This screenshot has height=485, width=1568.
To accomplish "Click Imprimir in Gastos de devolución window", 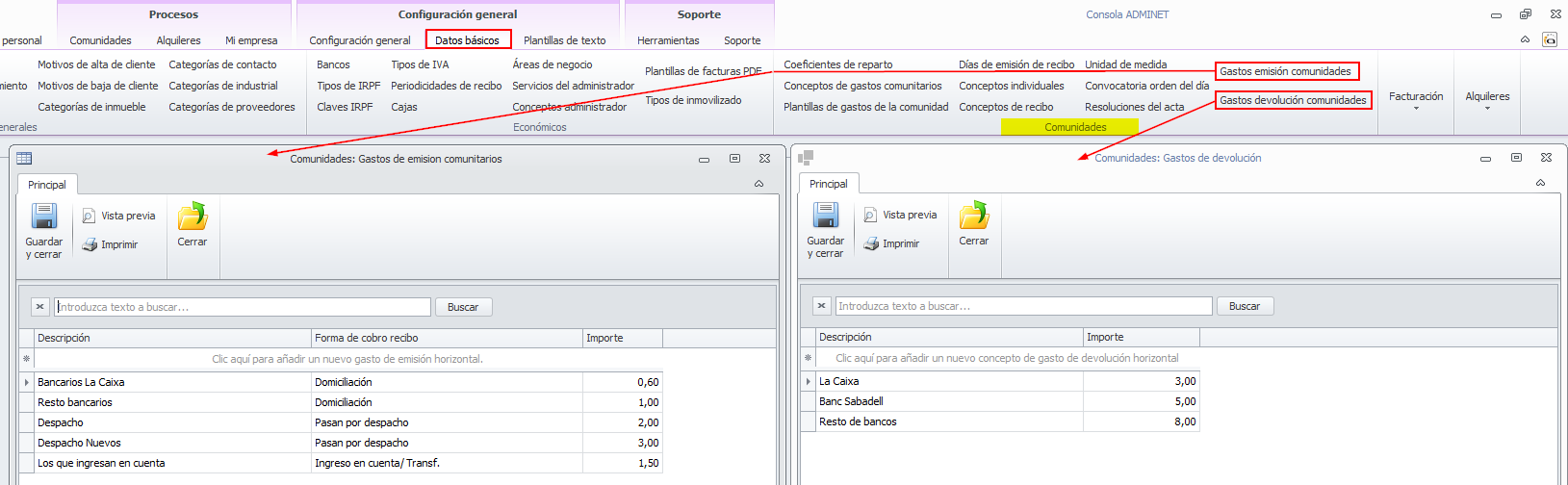I will (x=891, y=243).
